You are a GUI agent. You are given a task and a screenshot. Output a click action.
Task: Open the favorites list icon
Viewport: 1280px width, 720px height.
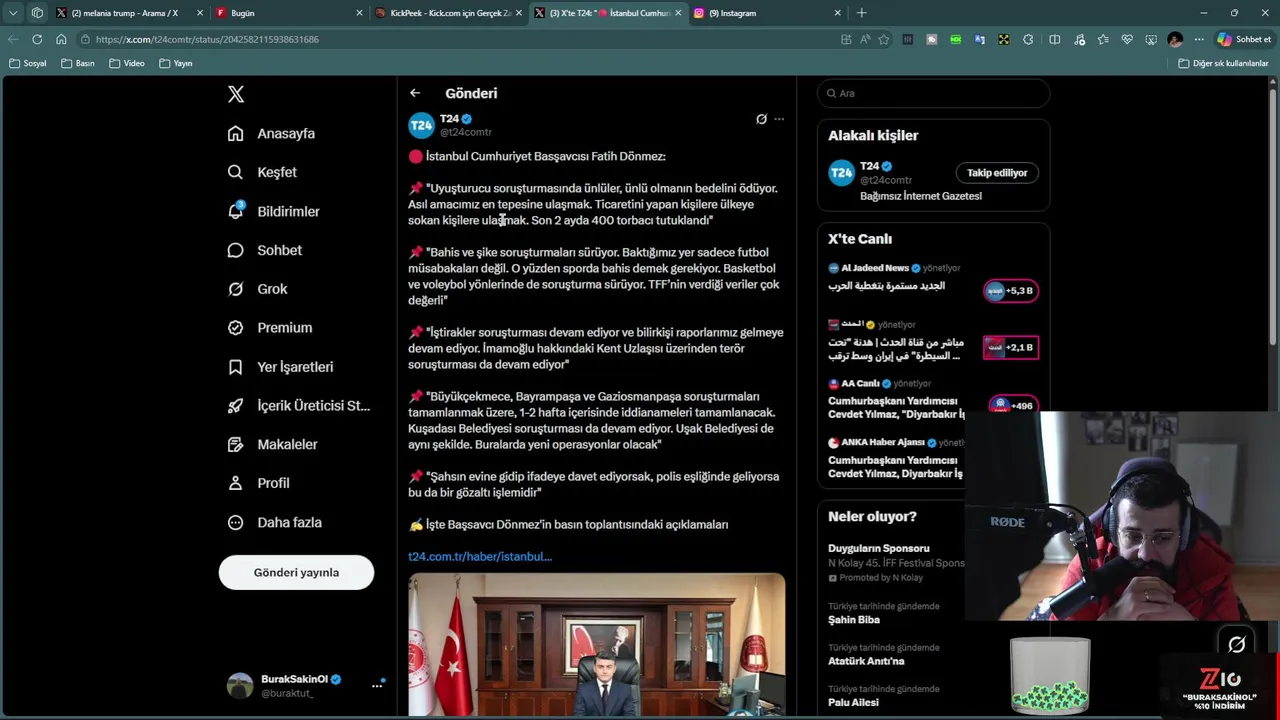pos(1103,39)
